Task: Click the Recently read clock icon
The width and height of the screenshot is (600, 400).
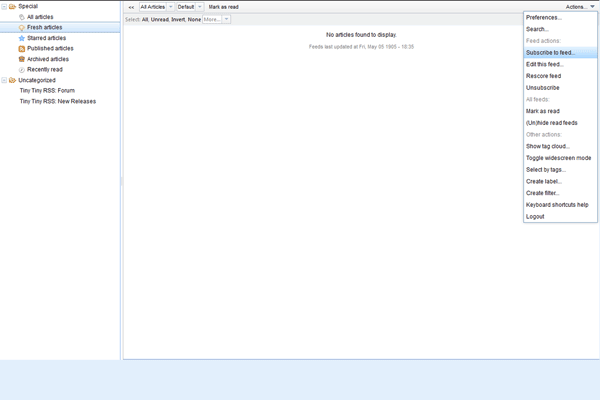Action: (22, 70)
